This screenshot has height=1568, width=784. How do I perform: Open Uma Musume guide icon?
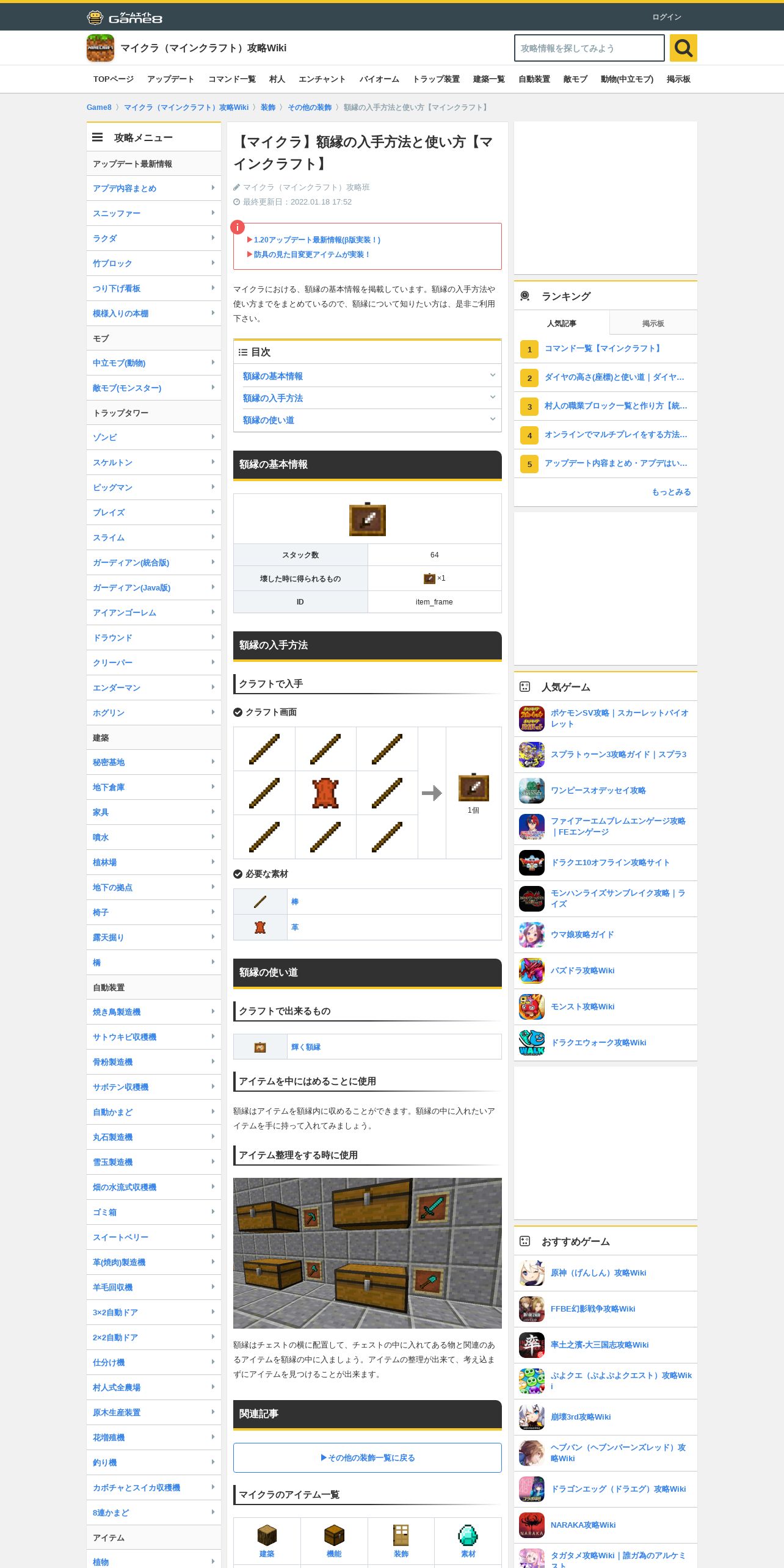pyautogui.click(x=532, y=935)
